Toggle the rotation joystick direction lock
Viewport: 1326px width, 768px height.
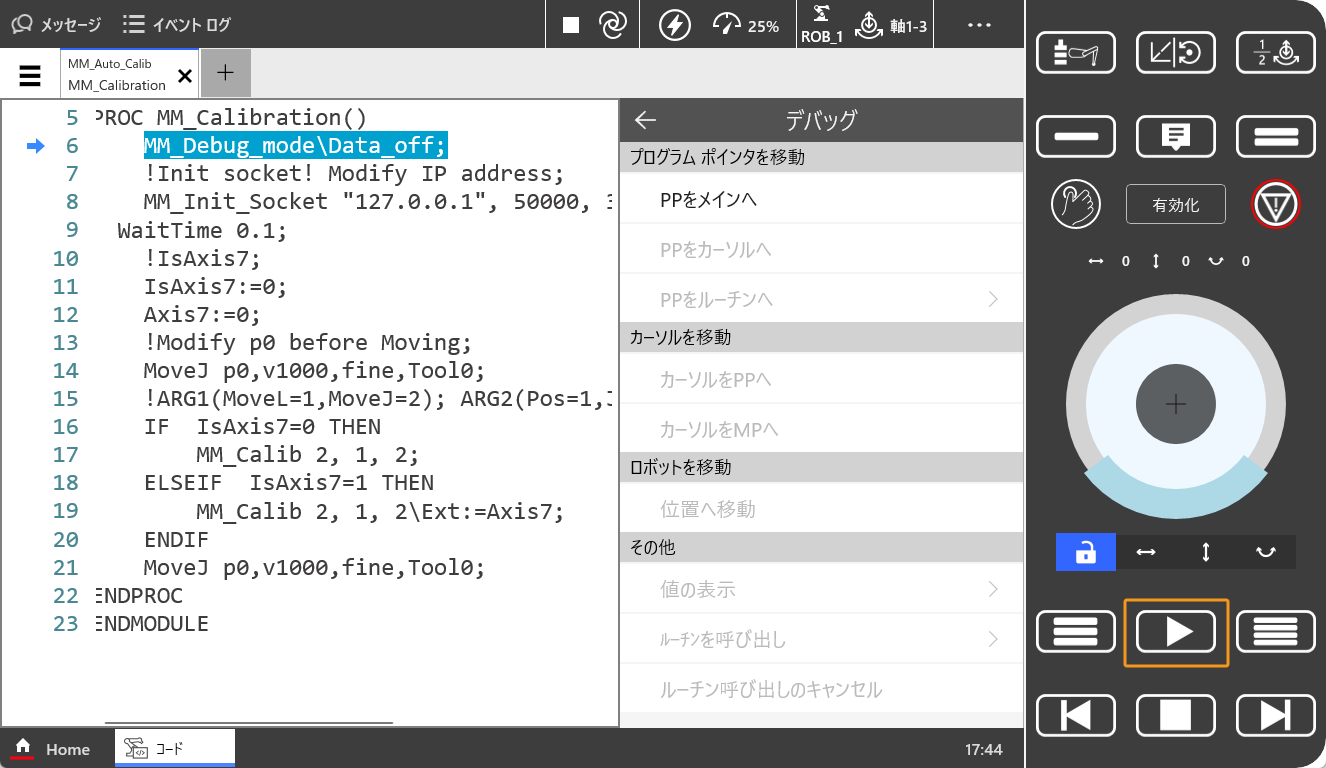(x=1265, y=552)
